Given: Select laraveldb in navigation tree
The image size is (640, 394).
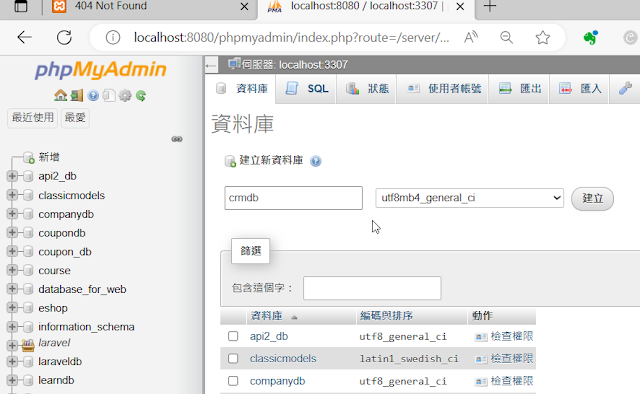Looking at the screenshot, I should coord(60,361).
